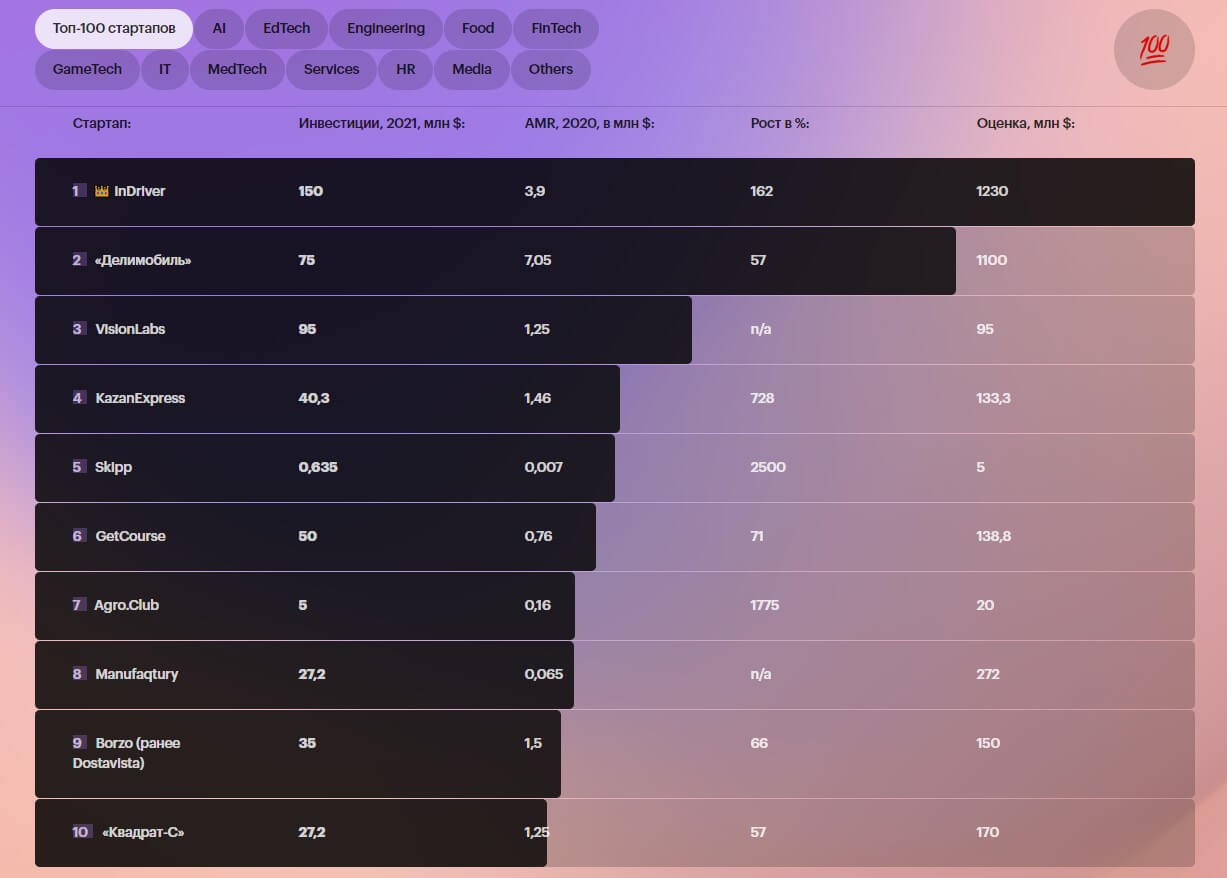The width and height of the screenshot is (1227, 878).
Task: Select the KazanExpress row
Action: [140, 398]
